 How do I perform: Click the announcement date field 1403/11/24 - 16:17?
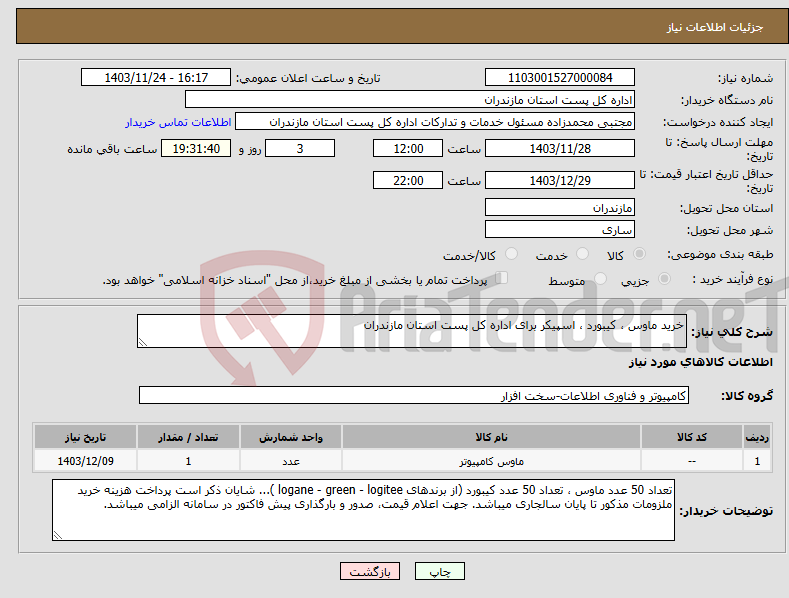pyautogui.click(x=156, y=78)
